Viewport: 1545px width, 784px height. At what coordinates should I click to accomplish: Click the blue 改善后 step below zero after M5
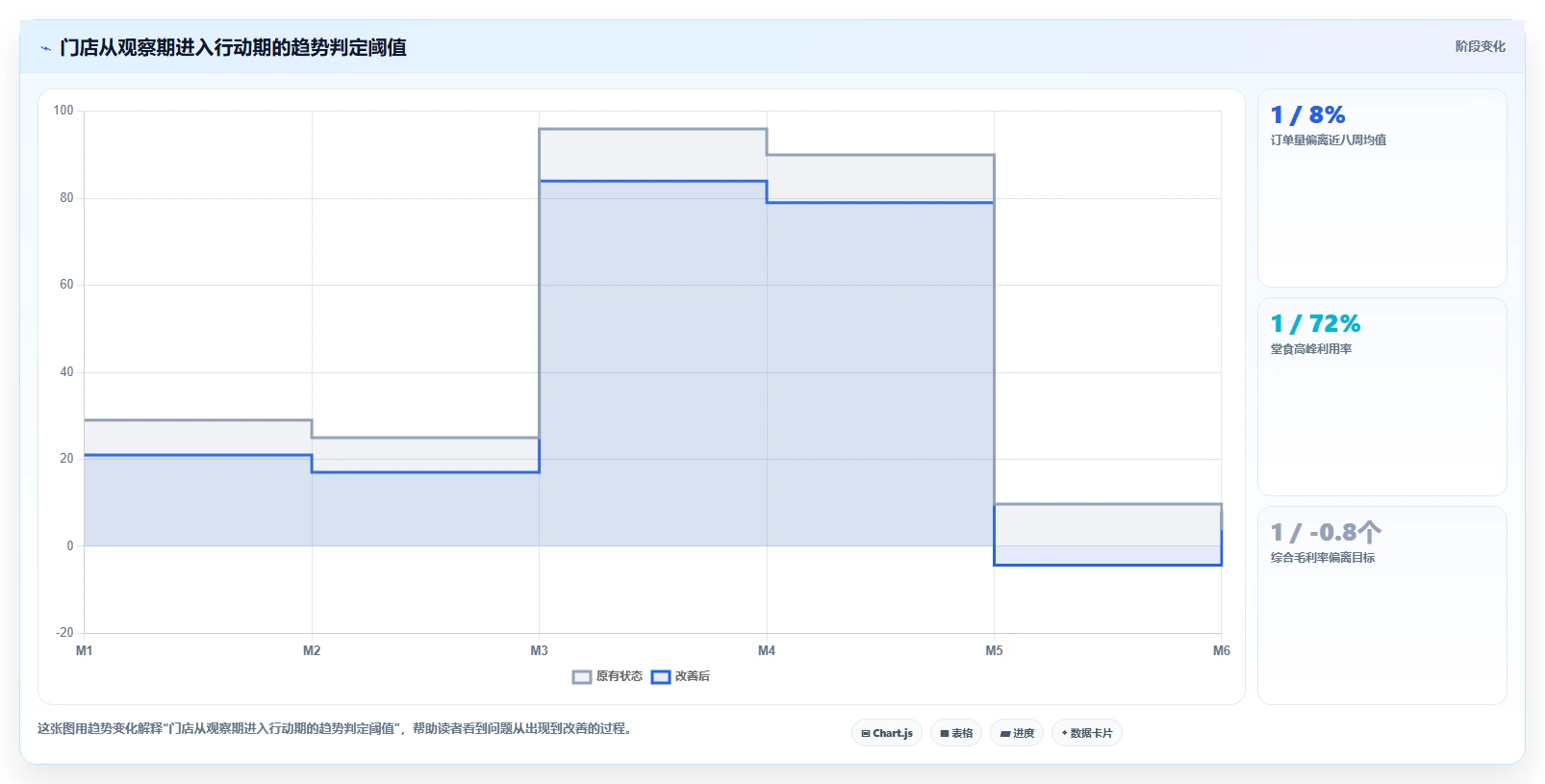click(x=1108, y=565)
